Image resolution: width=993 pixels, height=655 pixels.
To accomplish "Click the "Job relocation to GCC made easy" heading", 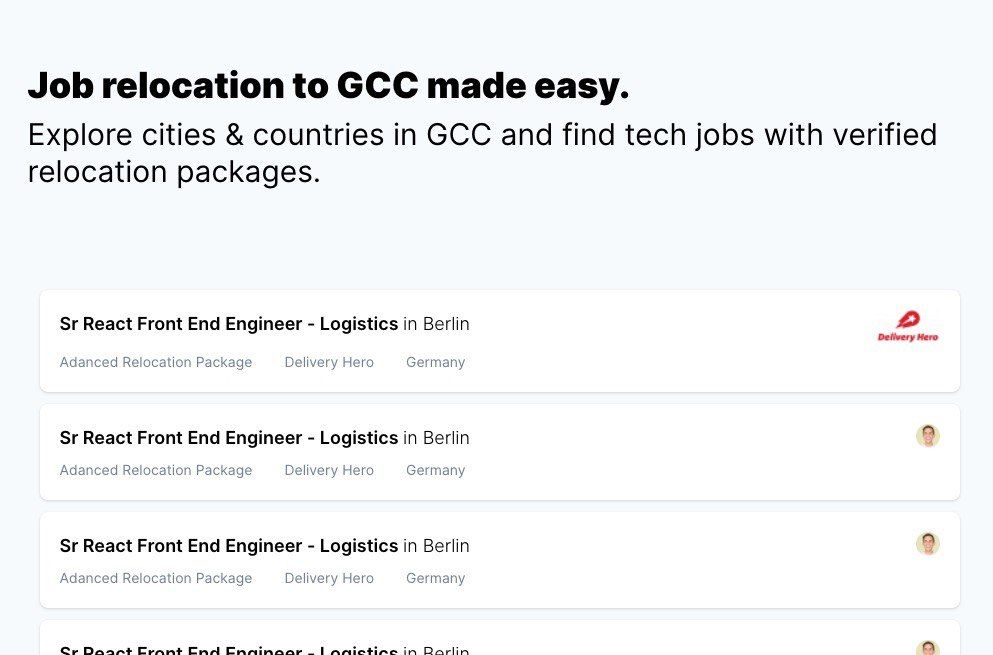I will (328, 86).
